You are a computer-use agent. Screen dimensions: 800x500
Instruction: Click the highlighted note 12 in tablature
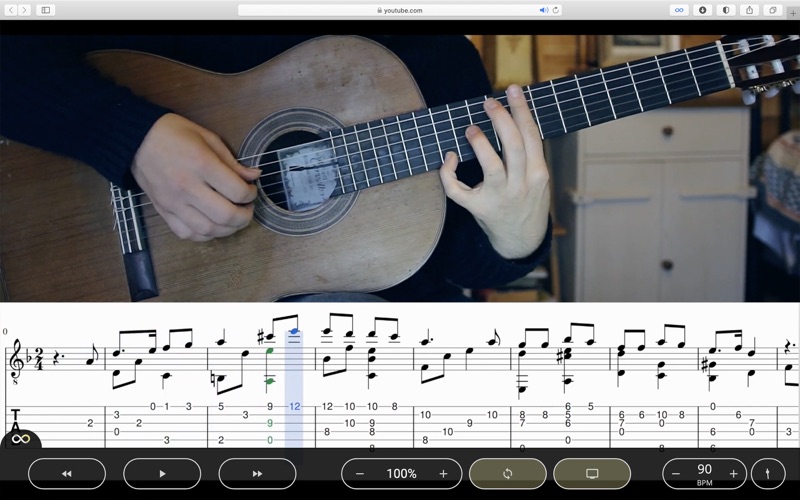click(x=294, y=407)
